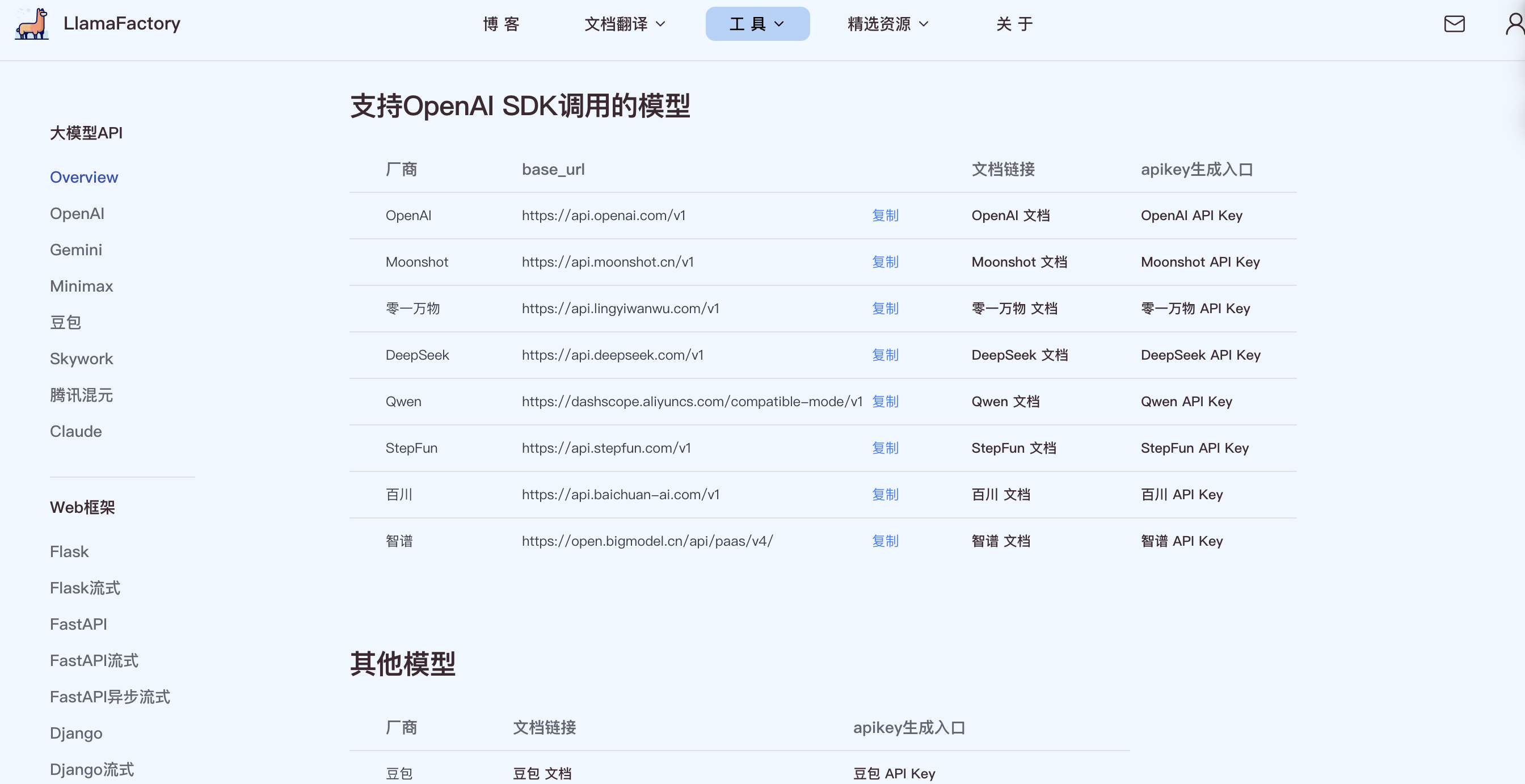Screen dimensions: 1525x784
Task: Open the mail envelope icon
Action: click(1454, 24)
